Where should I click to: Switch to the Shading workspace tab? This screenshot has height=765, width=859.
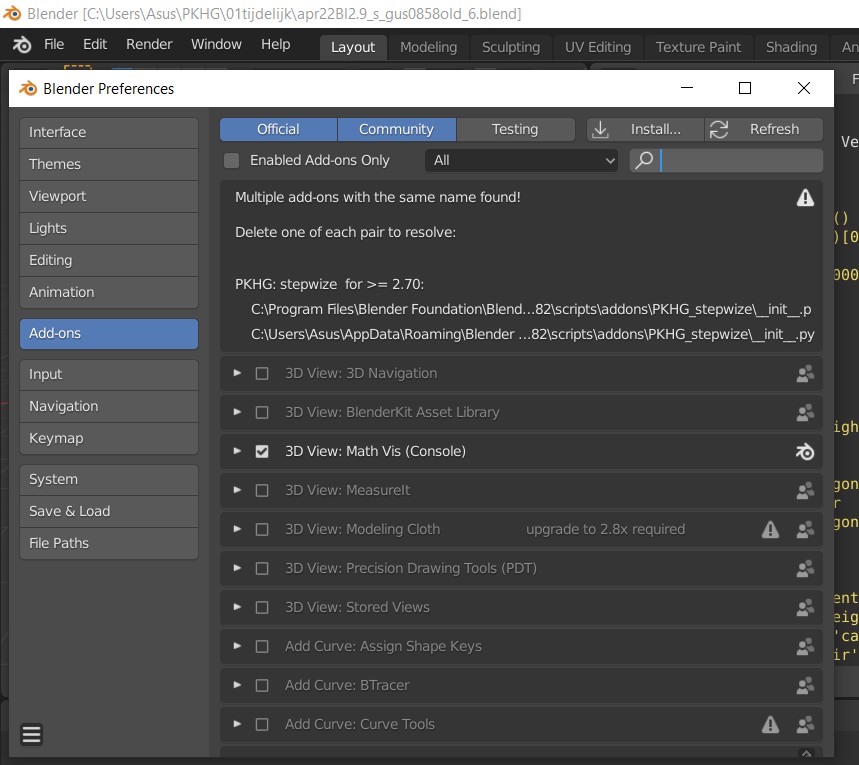792,48
